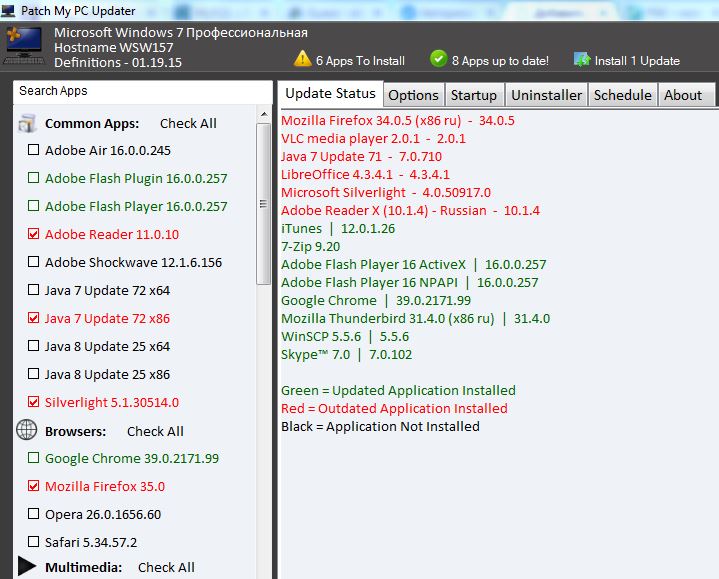Click the Common Apps category icon

point(27,123)
